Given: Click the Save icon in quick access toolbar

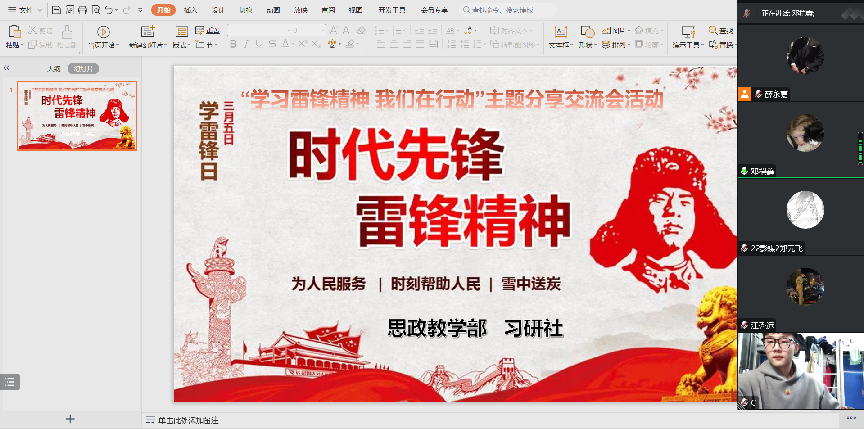Looking at the screenshot, I should [x=56, y=10].
